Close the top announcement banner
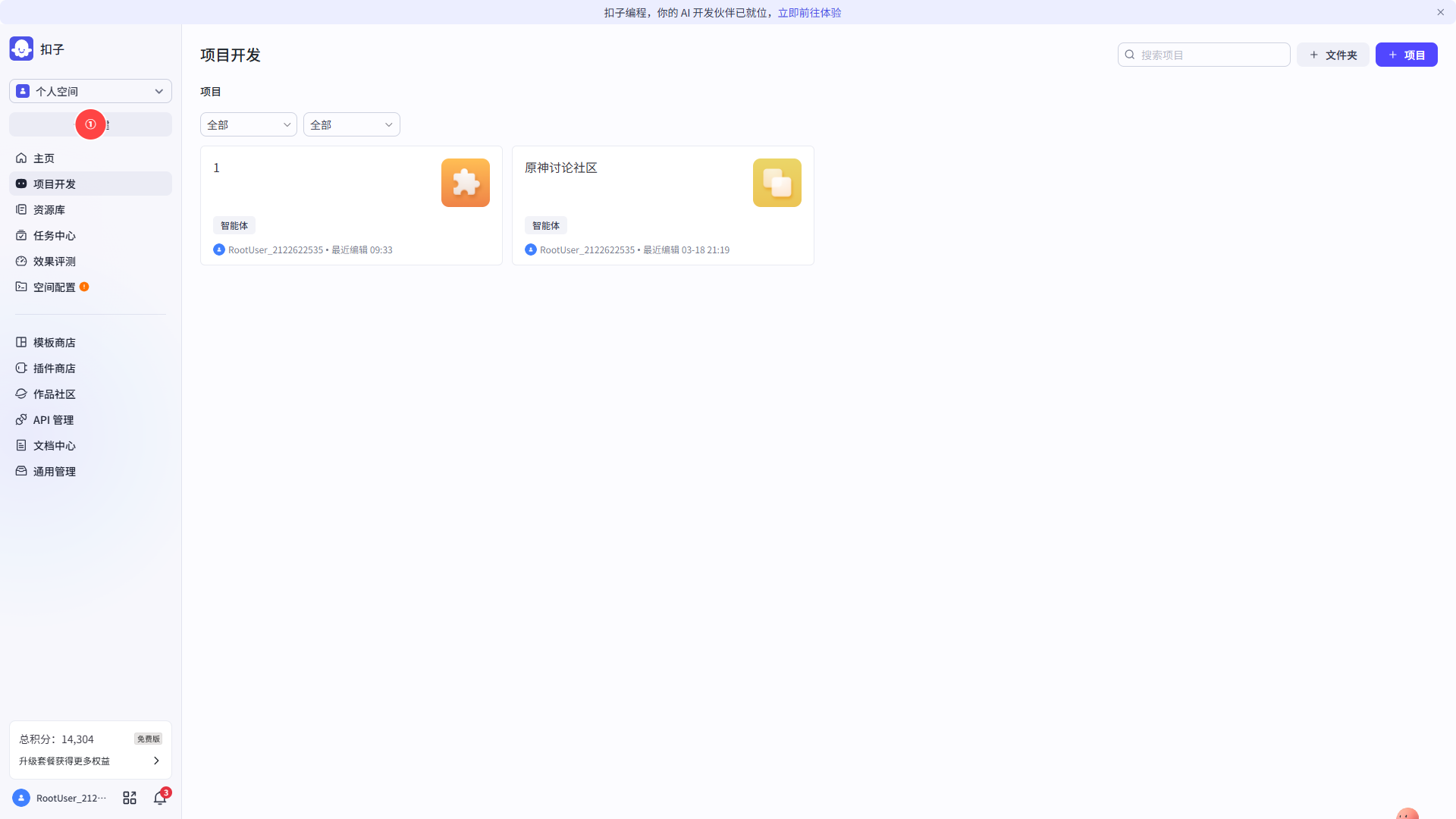Screen dimensions: 1456x819 tap(1440, 12)
